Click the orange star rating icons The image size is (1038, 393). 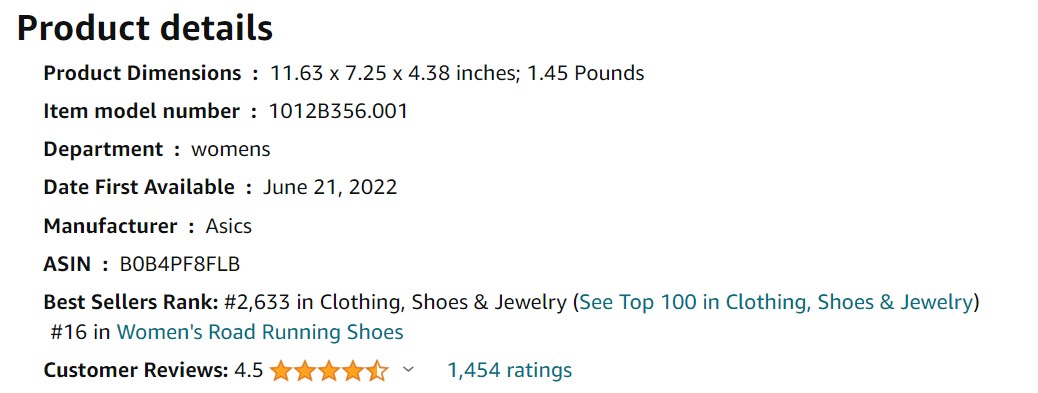tap(329, 371)
